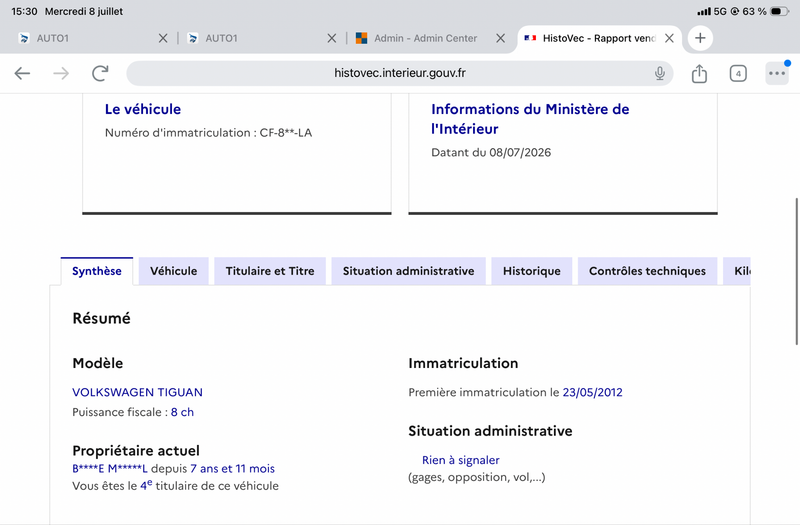Click Rien à signaler status text
The width and height of the screenshot is (800, 525).
[461, 460]
